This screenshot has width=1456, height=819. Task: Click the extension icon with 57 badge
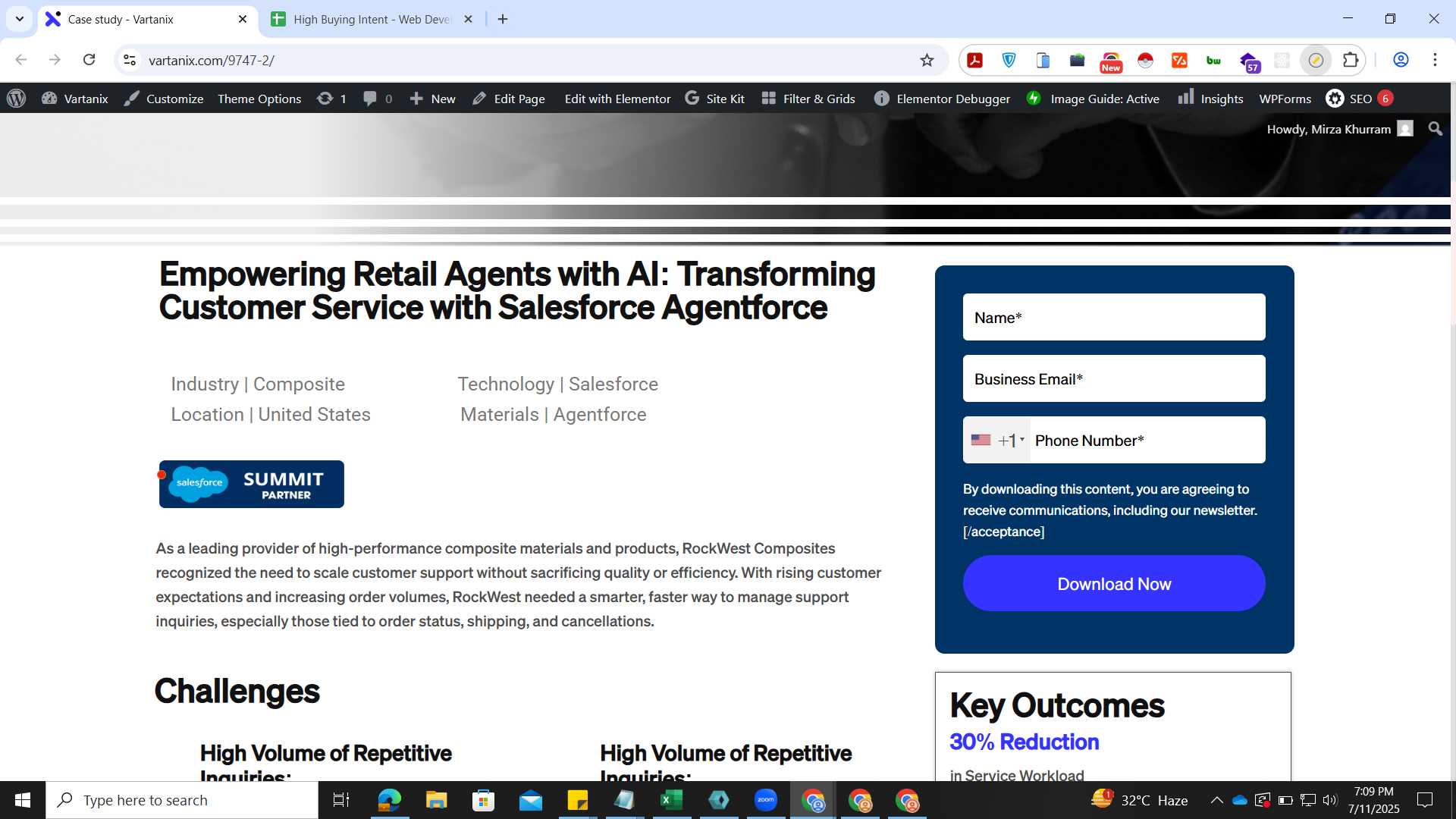tap(1249, 61)
